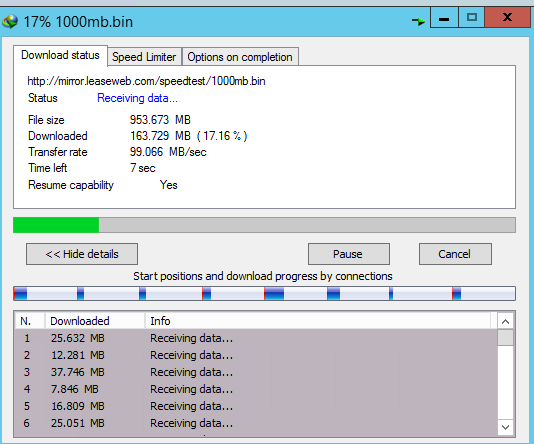534x444 pixels.
Task: Open the Options on completion tab
Action: click(x=240, y=57)
